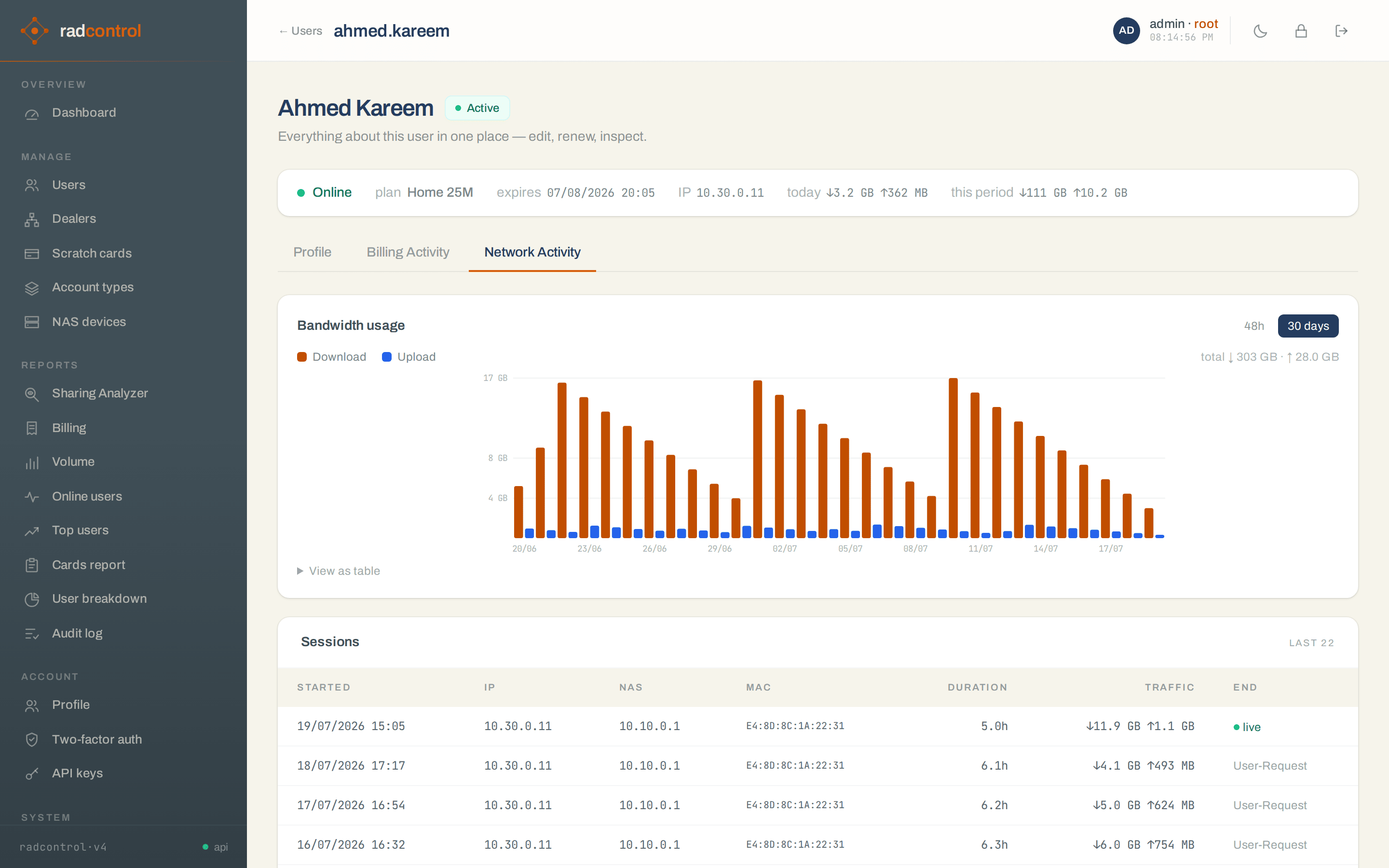Click the TRAFFIC column header
This screenshot has height=868, width=1389.
click(x=1169, y=688)
